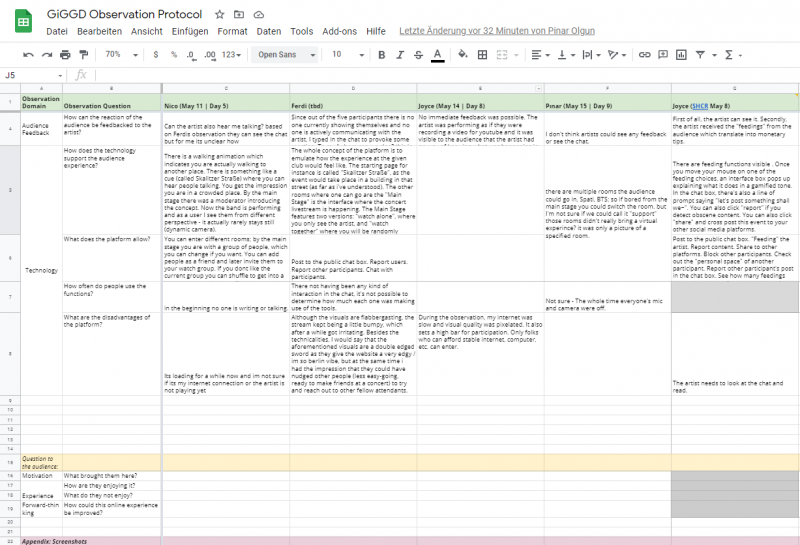Click the insert comment icon
The width and height of the screenshot is (800, 545).
pyautogui.click(x=662, y=54)
